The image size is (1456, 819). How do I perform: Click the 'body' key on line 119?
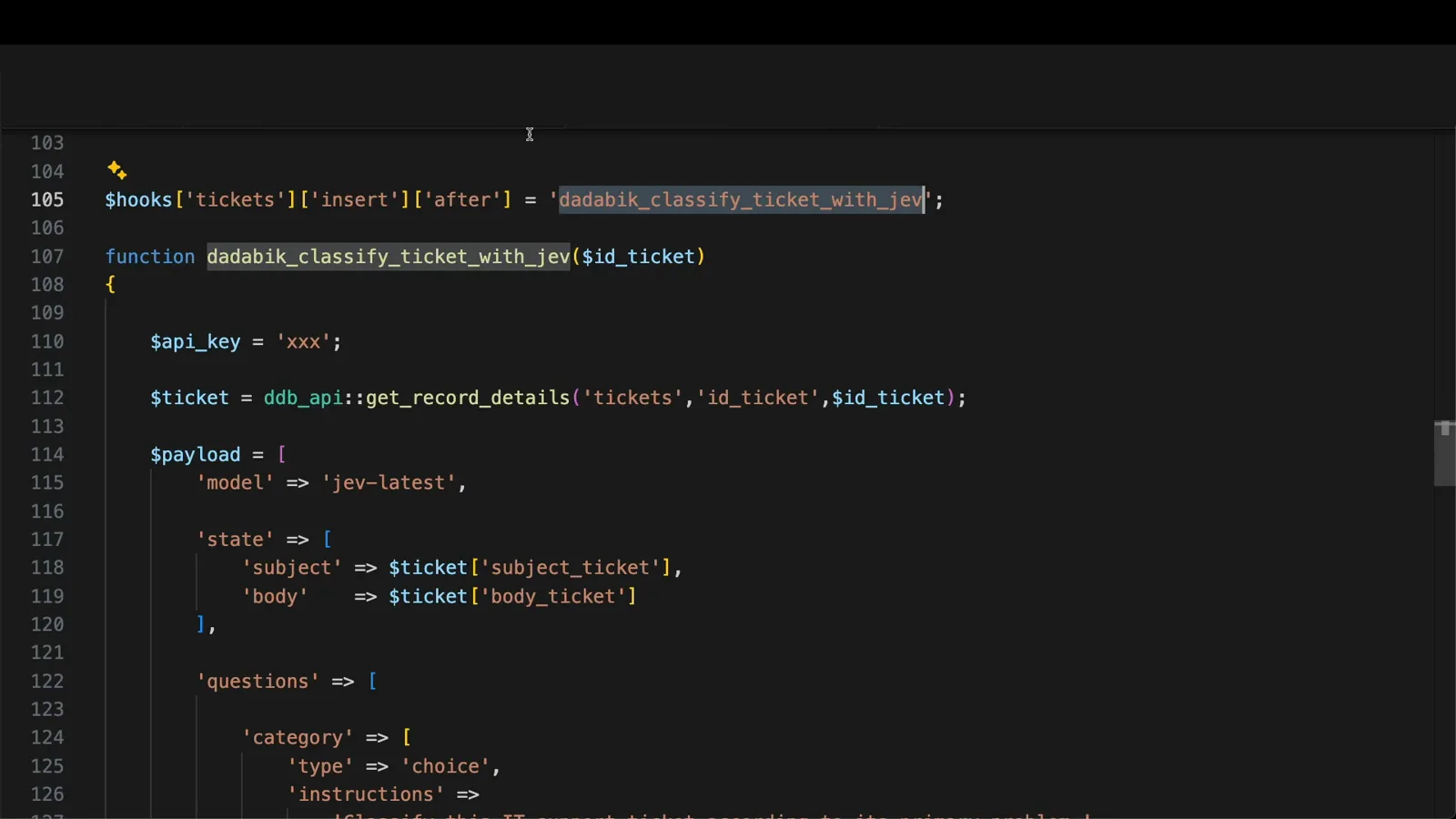tap(275, 597)
